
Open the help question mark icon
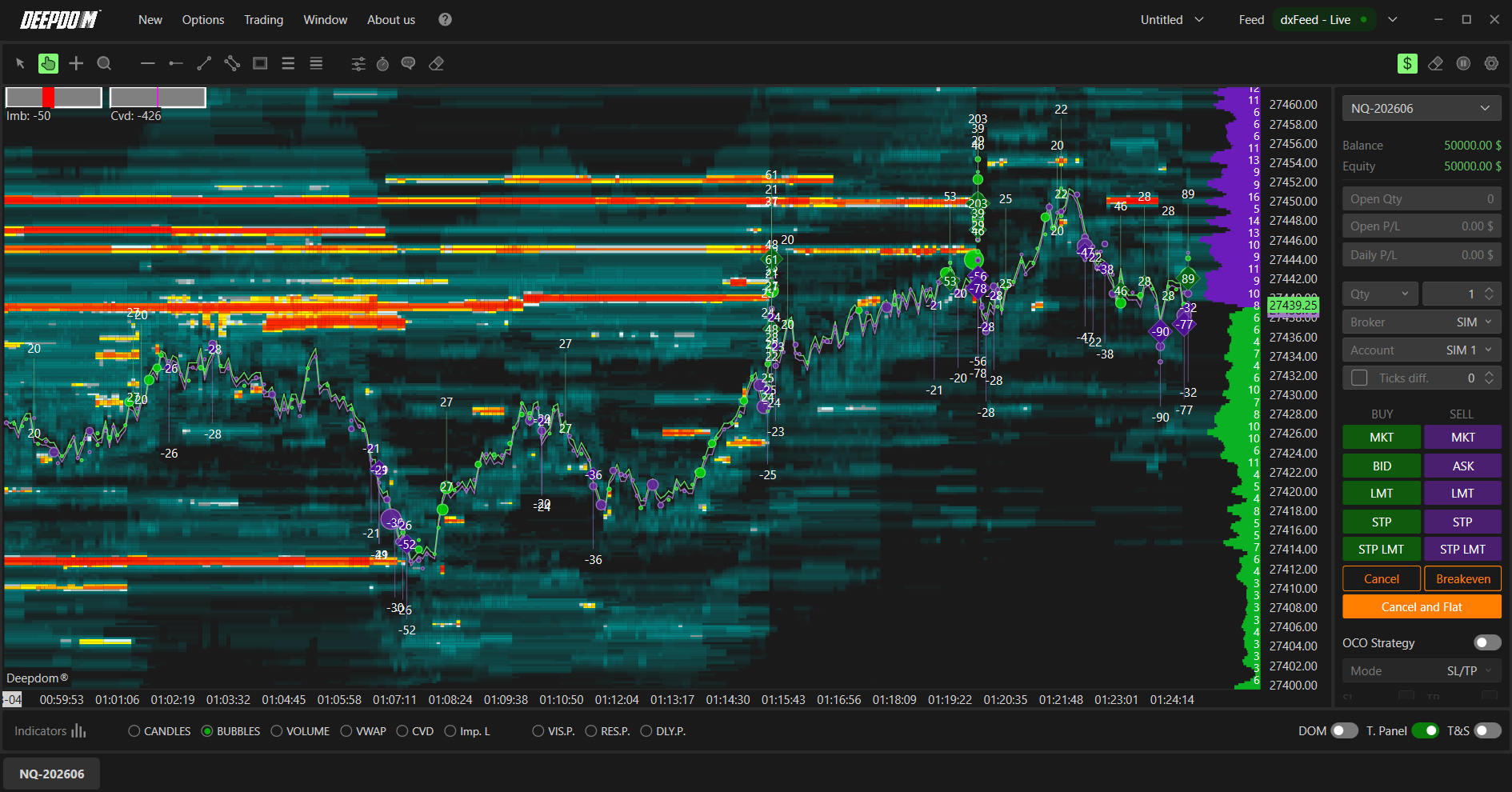pyautogui.click(x=445, y=19)
